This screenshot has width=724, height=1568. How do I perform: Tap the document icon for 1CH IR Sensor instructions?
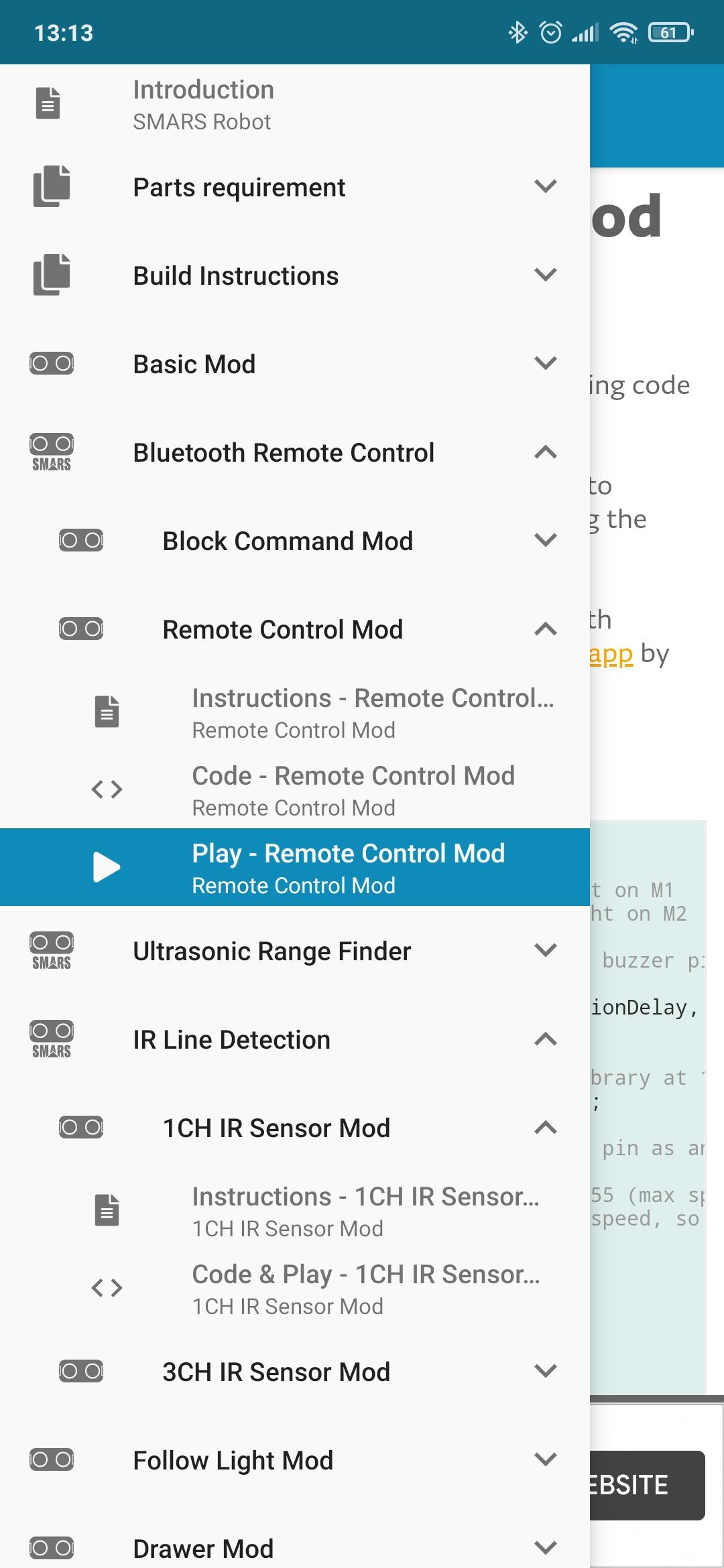[x=107, y=1210]
